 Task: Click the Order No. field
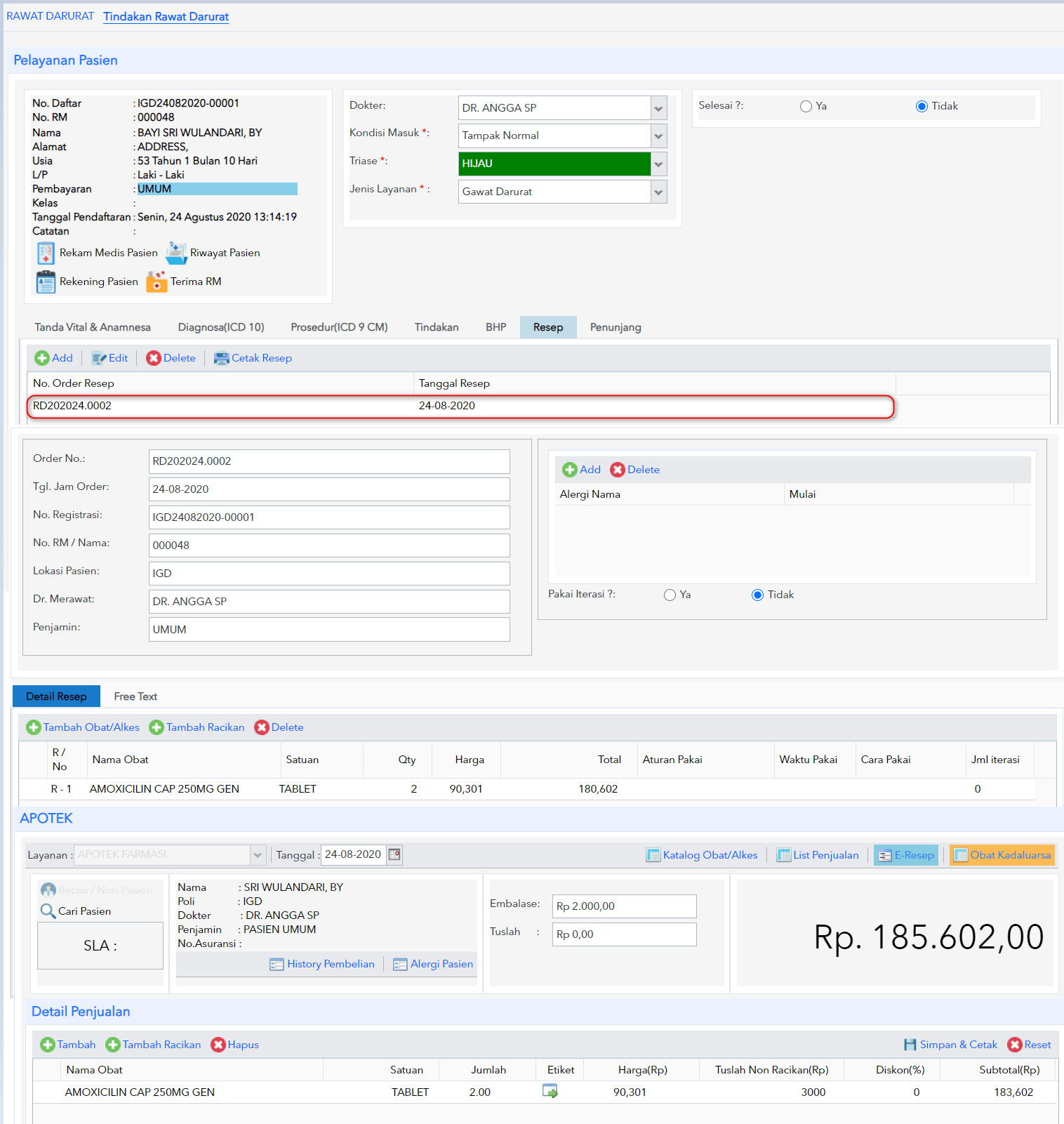[x=329, y=461]
